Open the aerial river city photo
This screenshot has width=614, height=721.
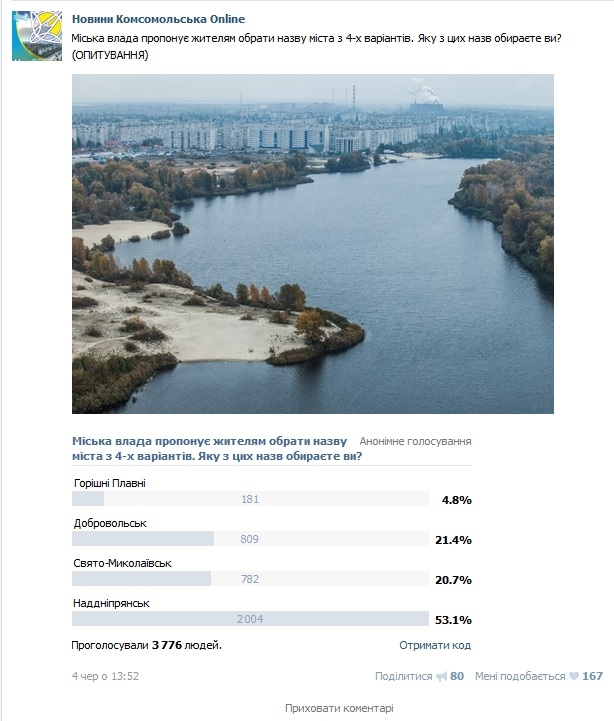pyautogui.click(x=312, y=243)
